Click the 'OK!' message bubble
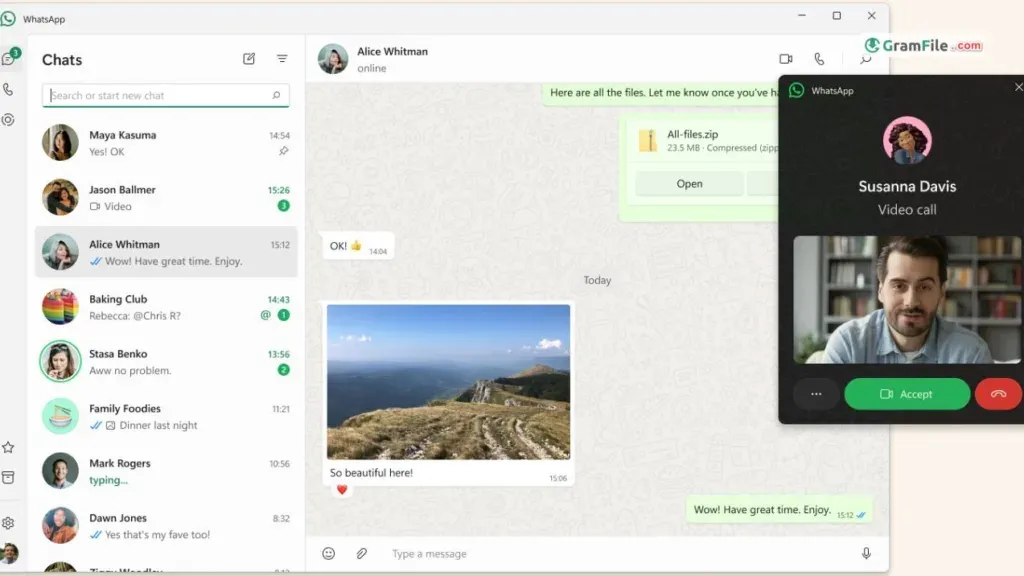1024x576 pixels. click(x=358, y=246)
